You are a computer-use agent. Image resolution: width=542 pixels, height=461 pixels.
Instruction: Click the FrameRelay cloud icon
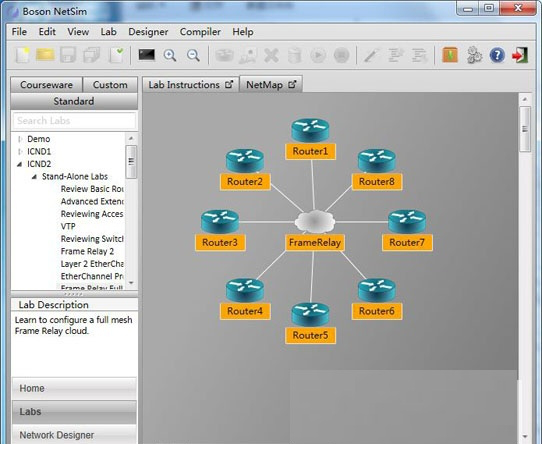pos(315,221)
